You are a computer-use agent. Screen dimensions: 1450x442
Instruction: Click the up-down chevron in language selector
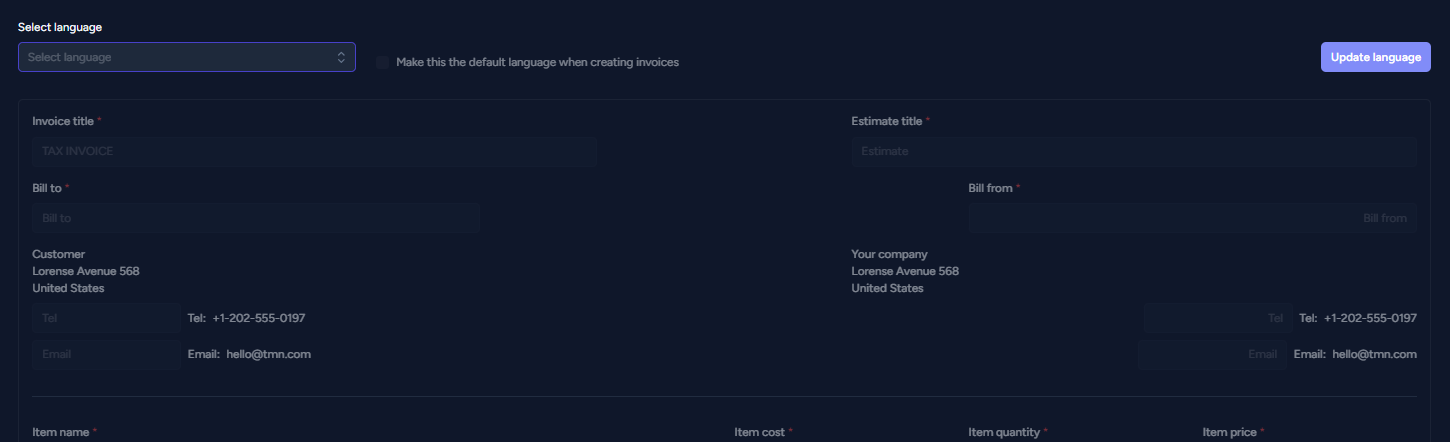click(x=341, y=57)
